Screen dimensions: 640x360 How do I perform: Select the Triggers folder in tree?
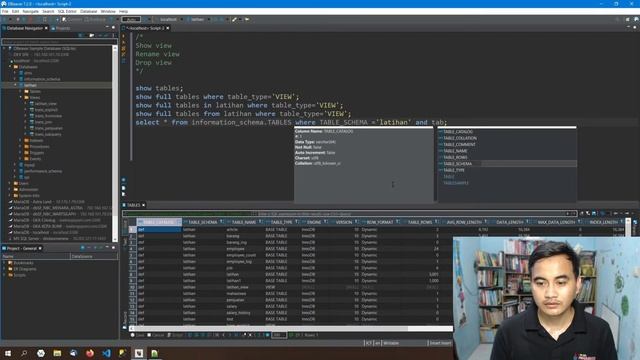pyautogui.click(x=37, y=153)
